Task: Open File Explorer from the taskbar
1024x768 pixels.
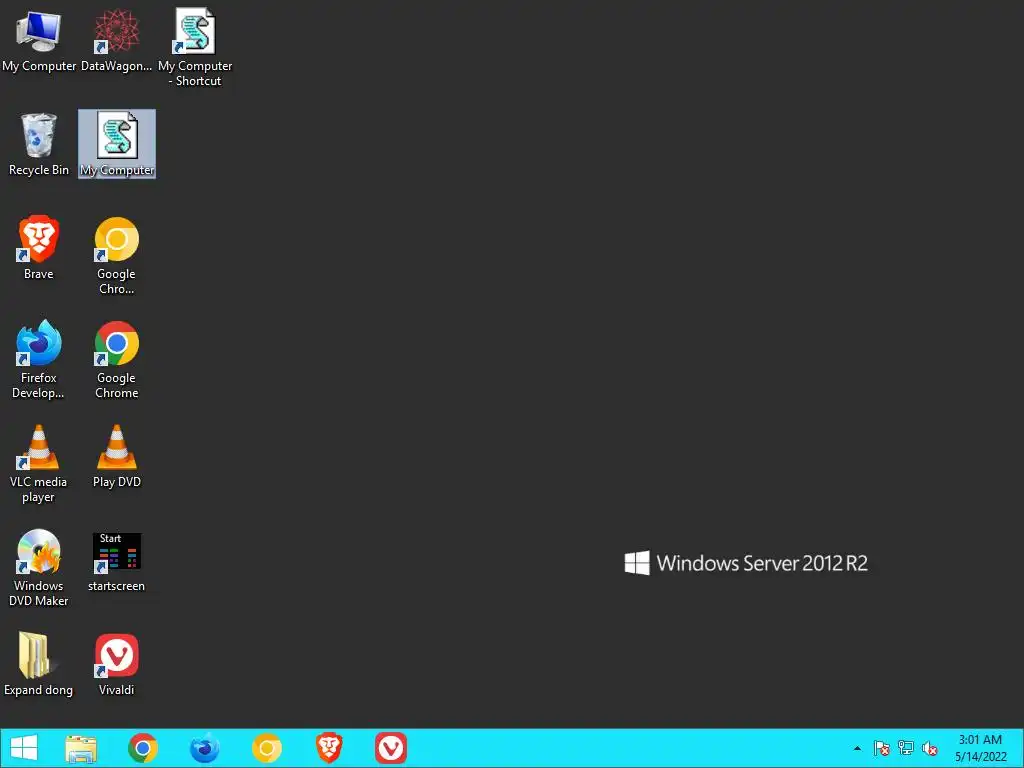Action: 81,748
